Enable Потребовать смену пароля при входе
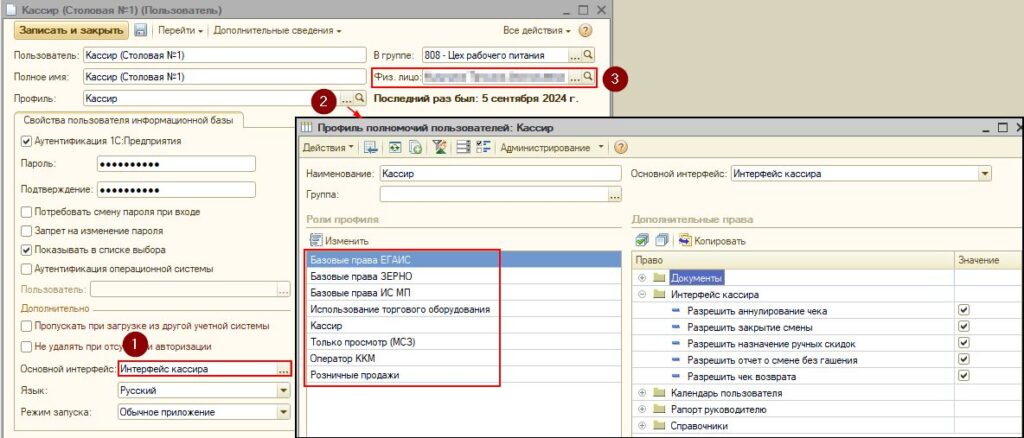 (26, 212)
